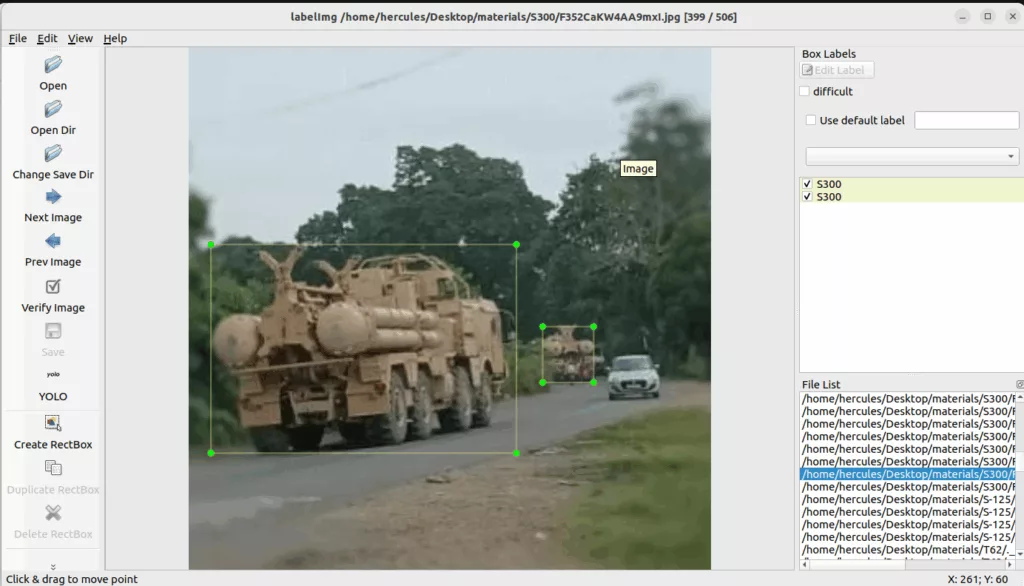Click bottom-left handle of small distant-truck box
Viewport: 1024px width, 586px height.
pyautogui.click(x=543, y=383)
